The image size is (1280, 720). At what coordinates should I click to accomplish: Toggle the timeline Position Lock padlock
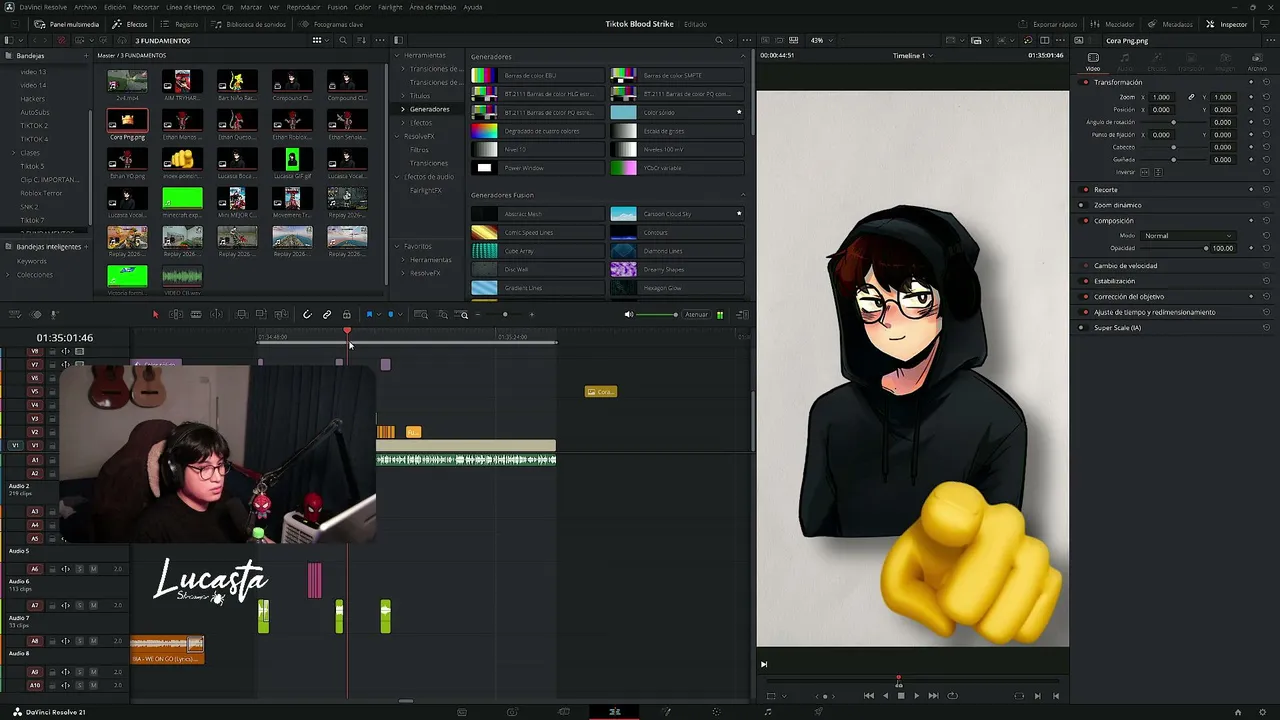[347, 315]
